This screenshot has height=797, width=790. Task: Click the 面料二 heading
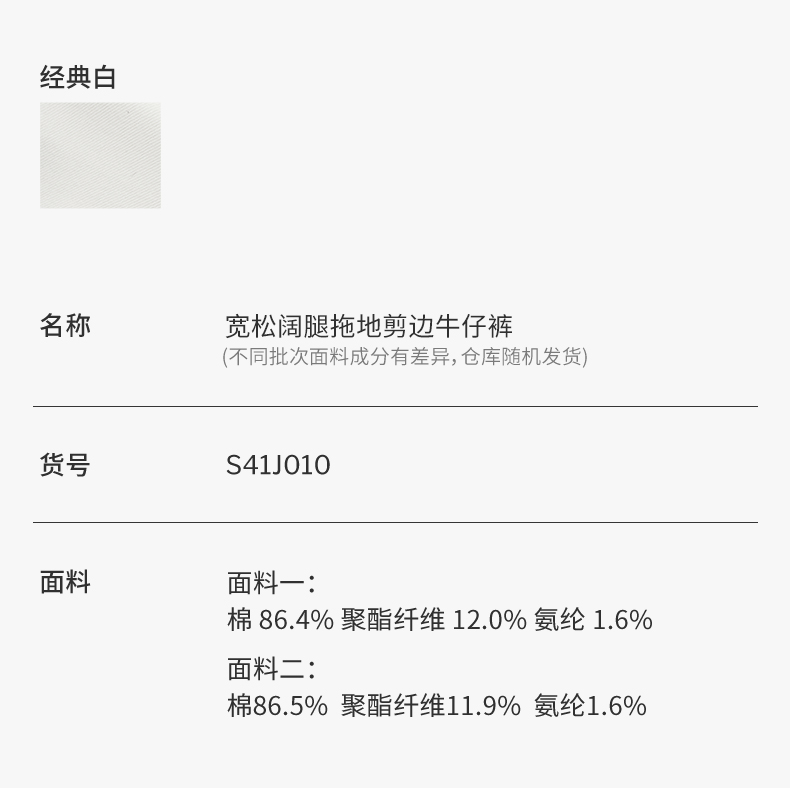click(x=271, y=669)
